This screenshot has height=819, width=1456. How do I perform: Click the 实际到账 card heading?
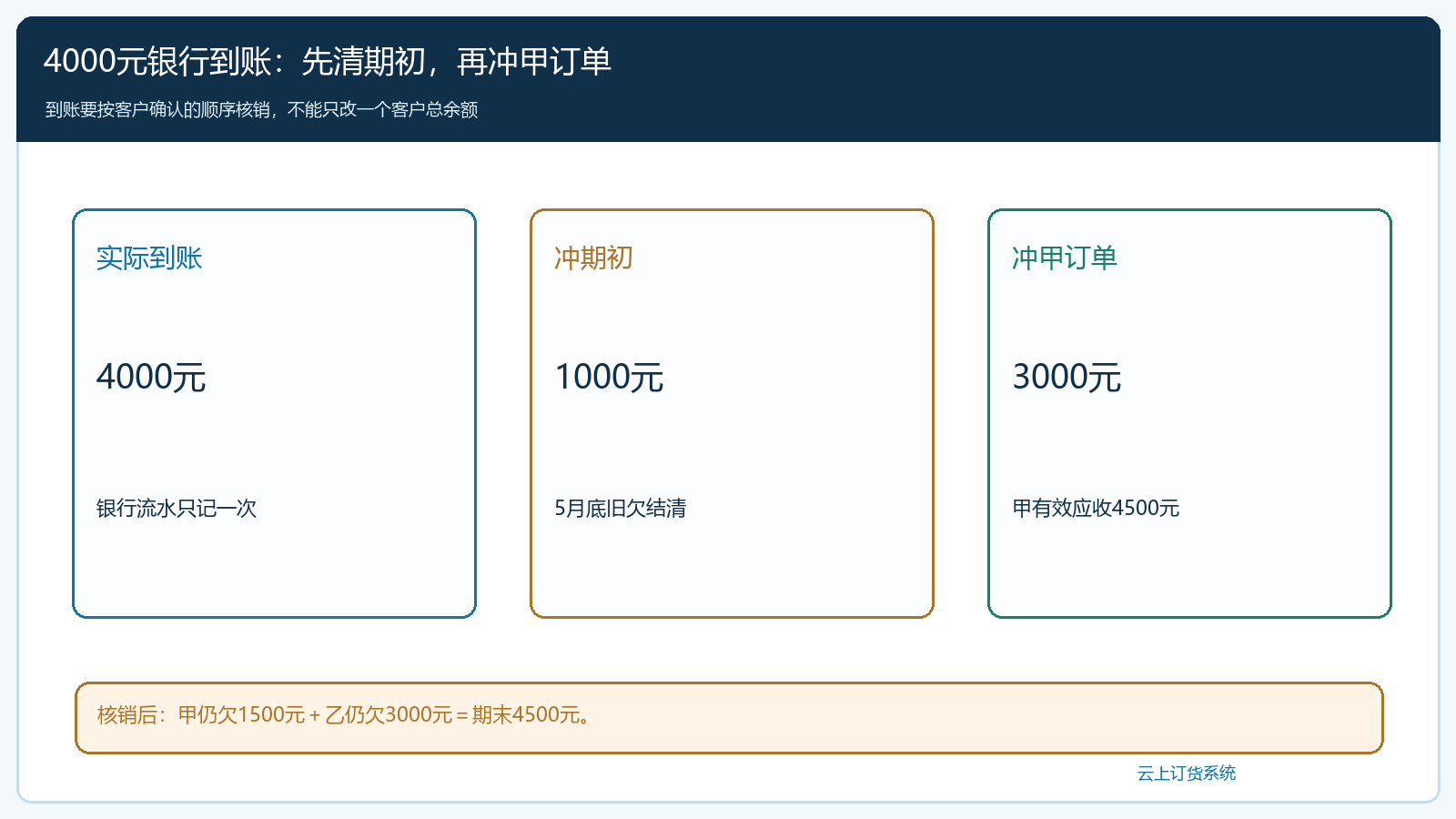[x=149, y=258]
